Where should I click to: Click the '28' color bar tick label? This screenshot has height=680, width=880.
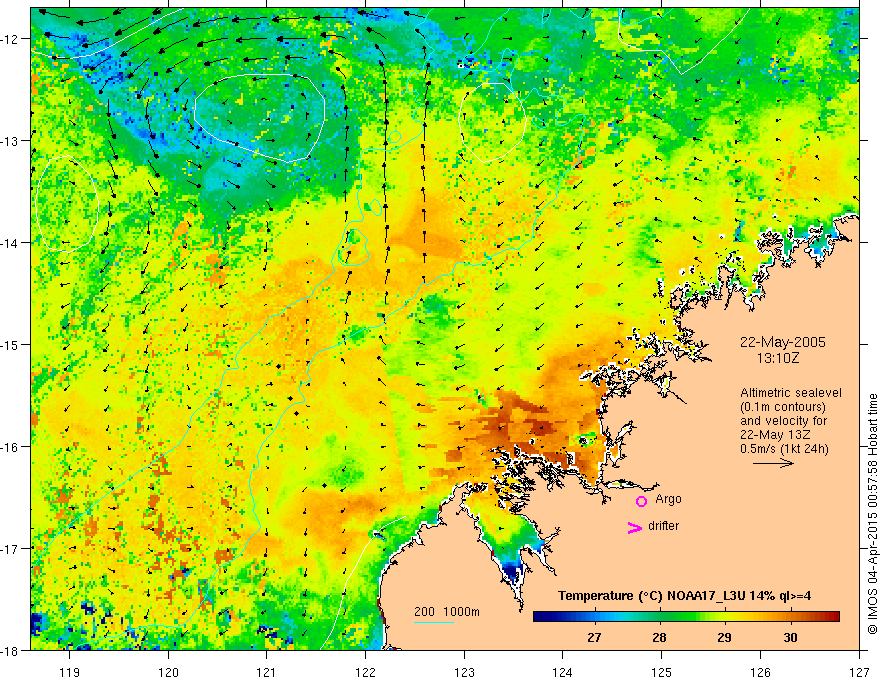(659, 637)
